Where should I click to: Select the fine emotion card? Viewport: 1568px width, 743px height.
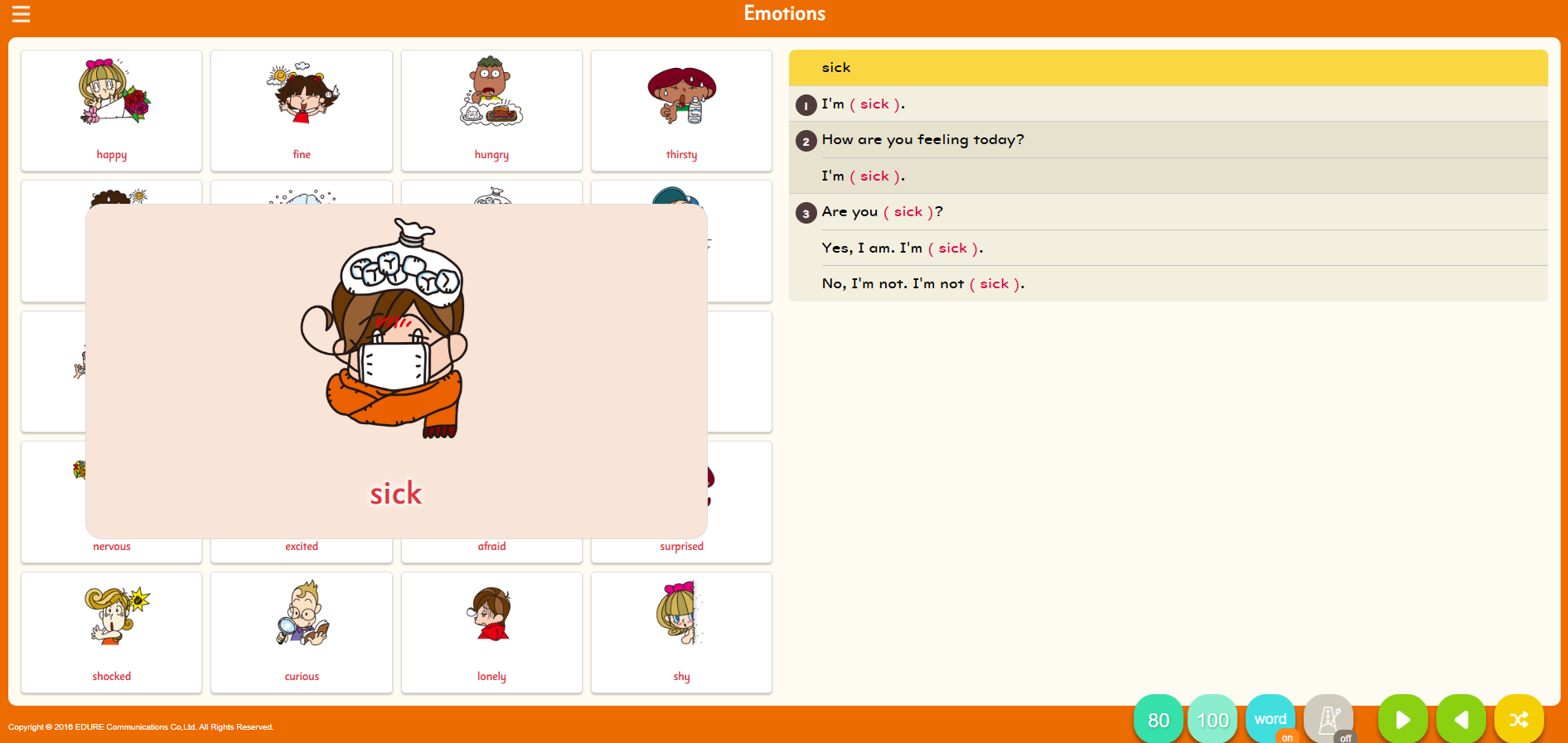coord(302,110)
